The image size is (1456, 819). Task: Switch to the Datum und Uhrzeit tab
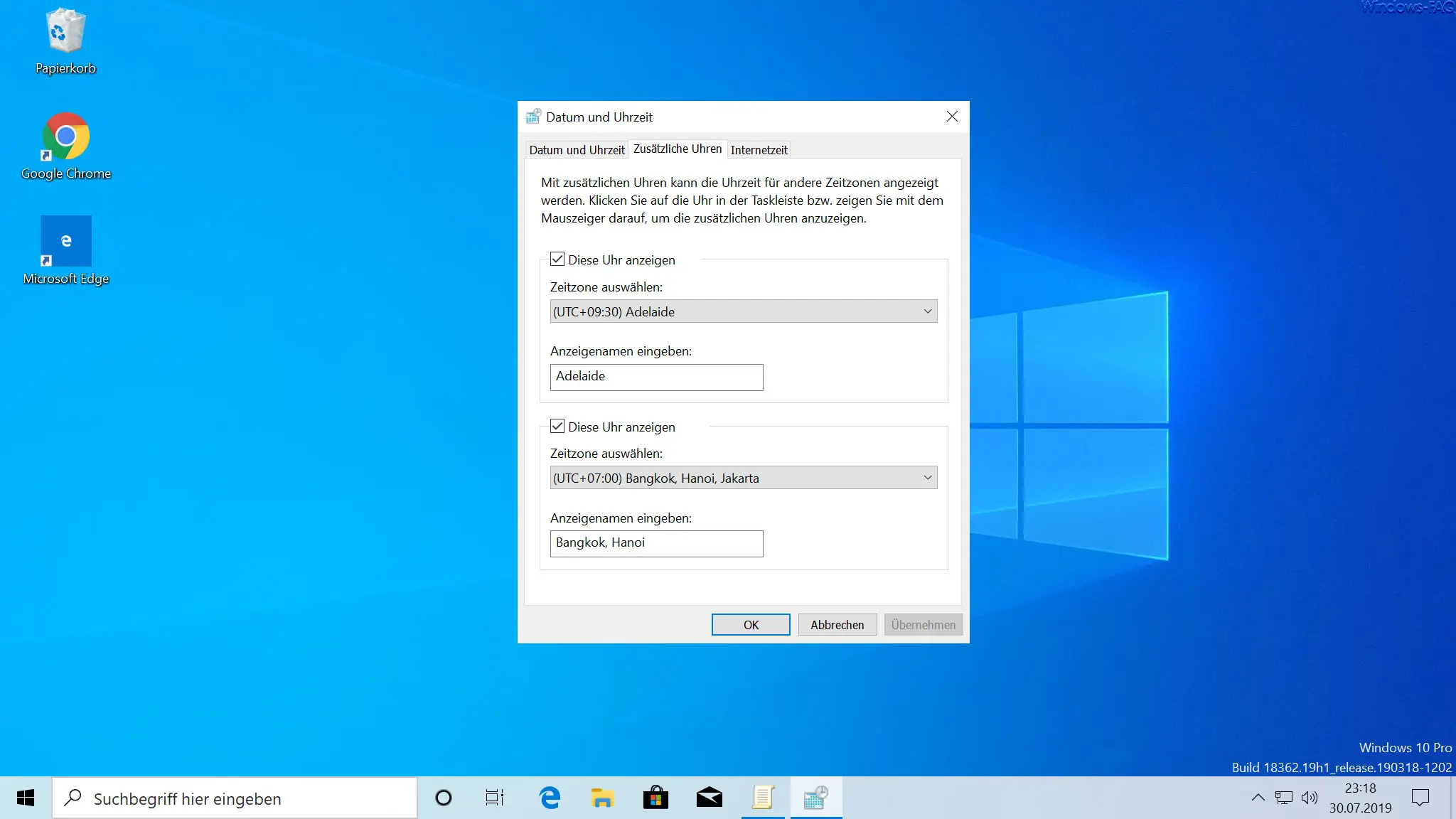(x=577, y=150)
